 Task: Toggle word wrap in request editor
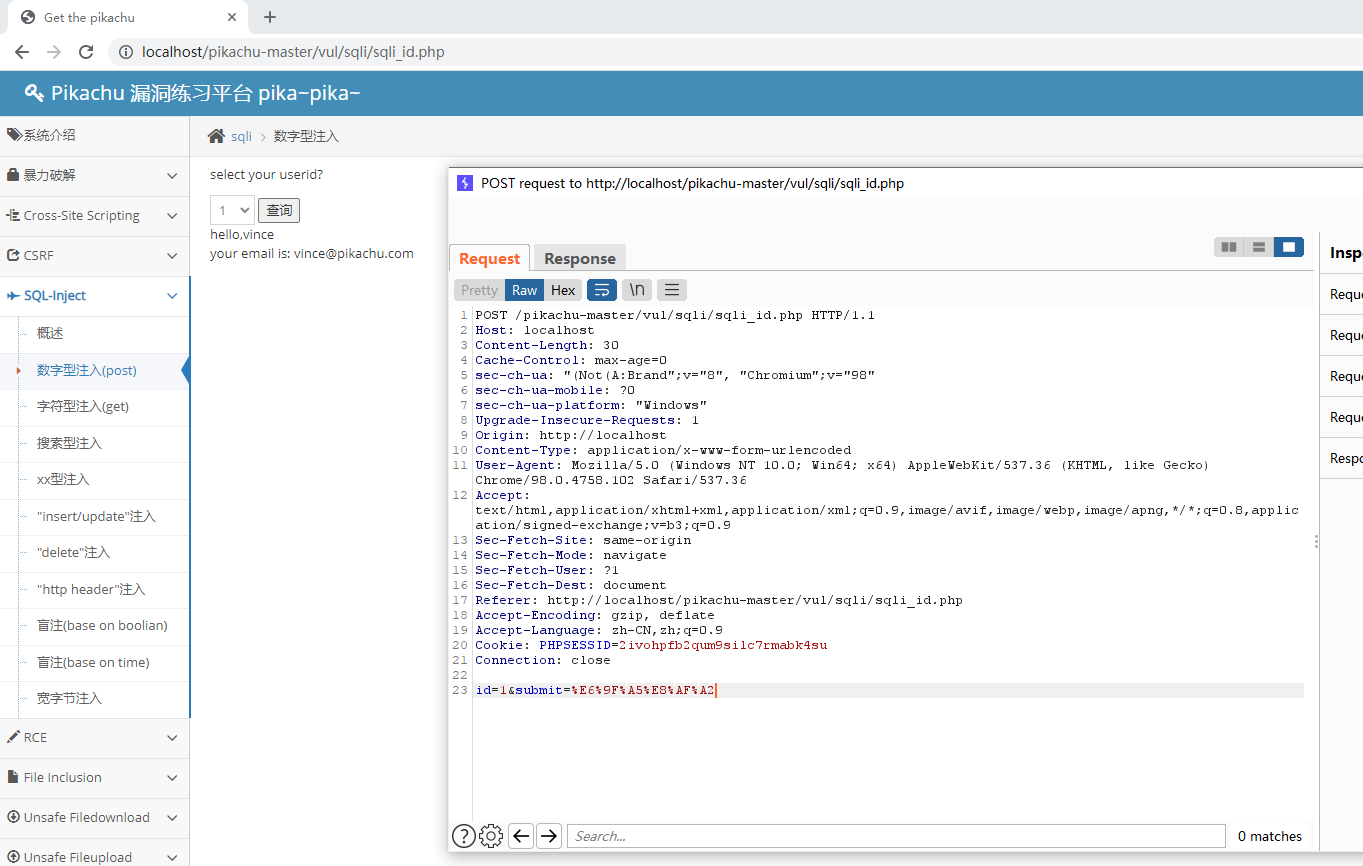coord(601,290)
